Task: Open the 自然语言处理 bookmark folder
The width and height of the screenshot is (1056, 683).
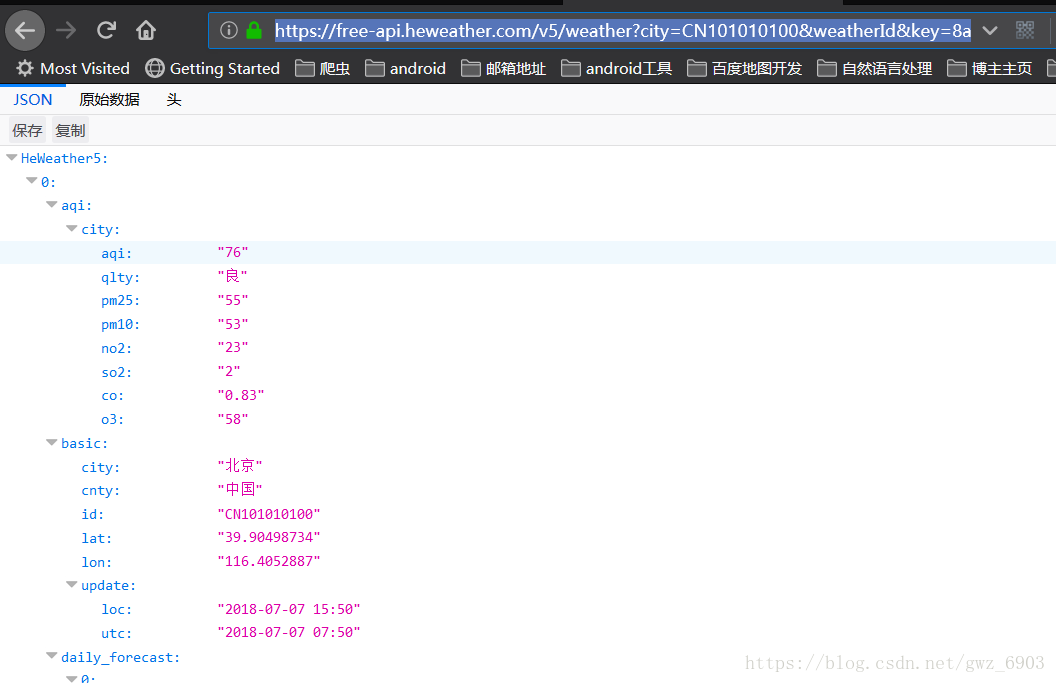Action: coord(875,69)
